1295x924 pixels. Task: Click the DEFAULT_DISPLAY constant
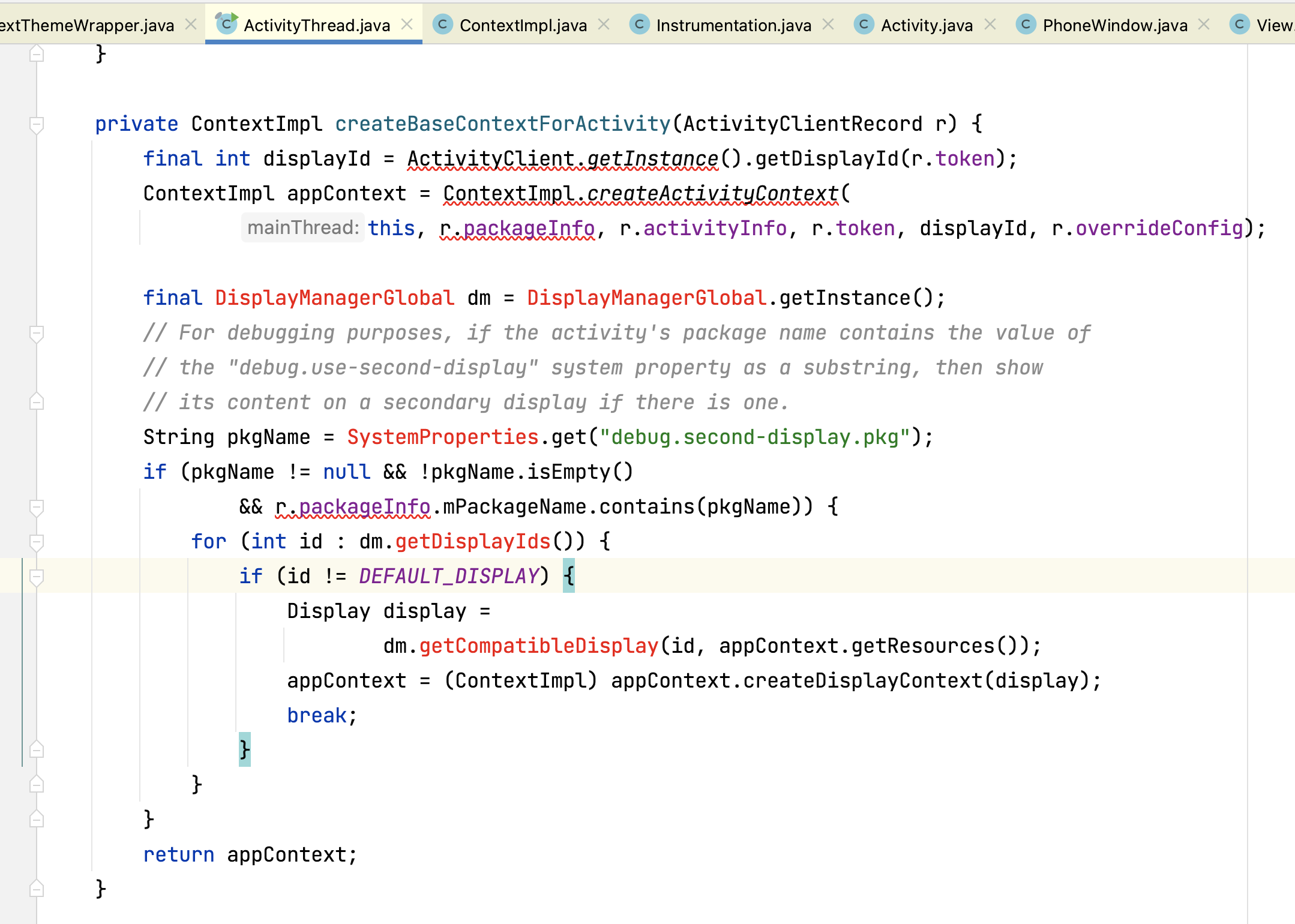(x=449, y=576)
